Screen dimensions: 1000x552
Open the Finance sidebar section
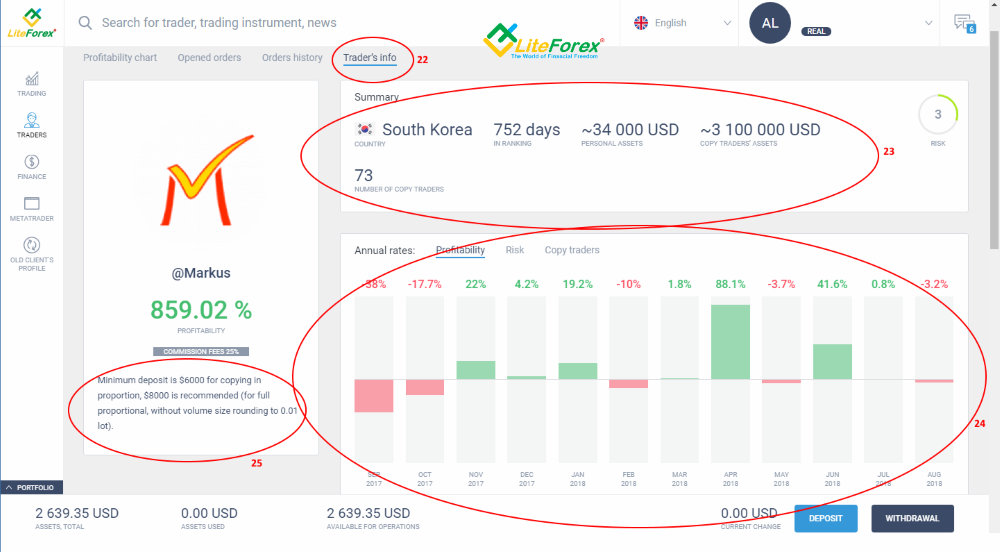(x=31, y=167)
